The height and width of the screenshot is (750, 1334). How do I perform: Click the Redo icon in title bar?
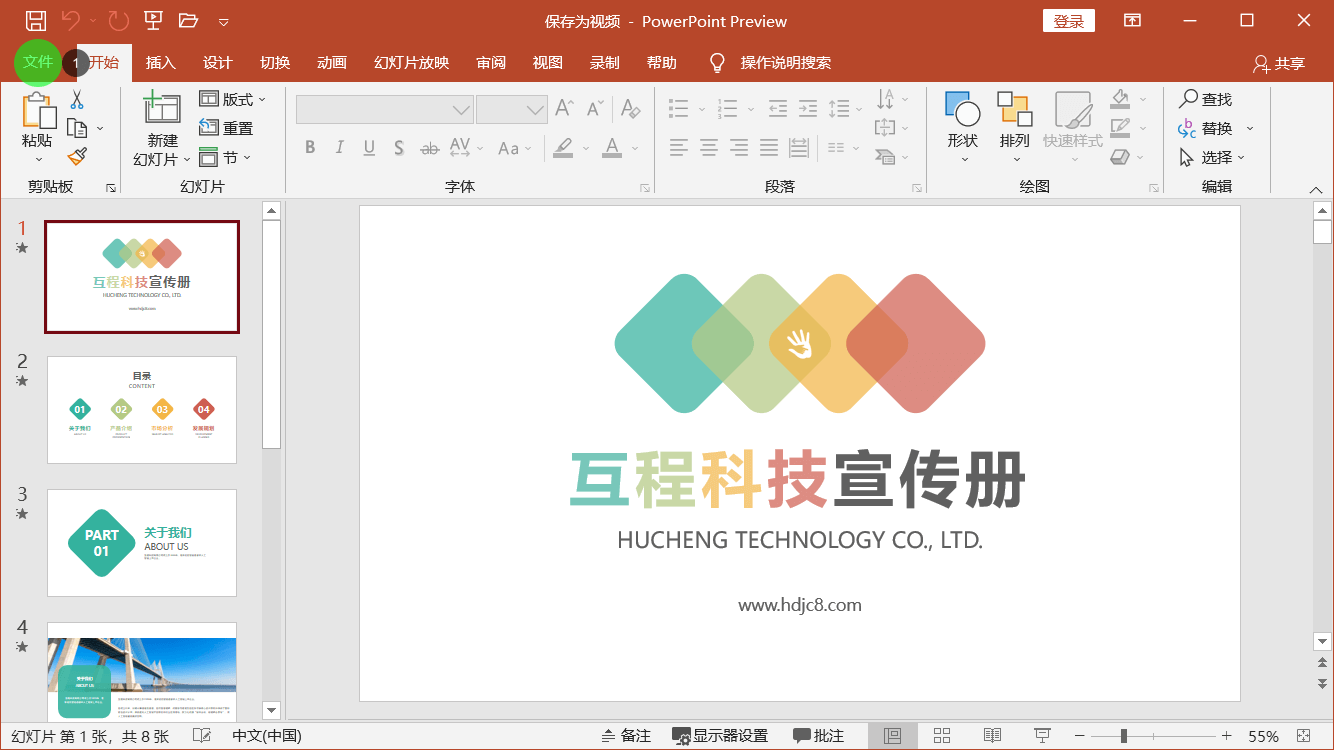coord(118,20)
